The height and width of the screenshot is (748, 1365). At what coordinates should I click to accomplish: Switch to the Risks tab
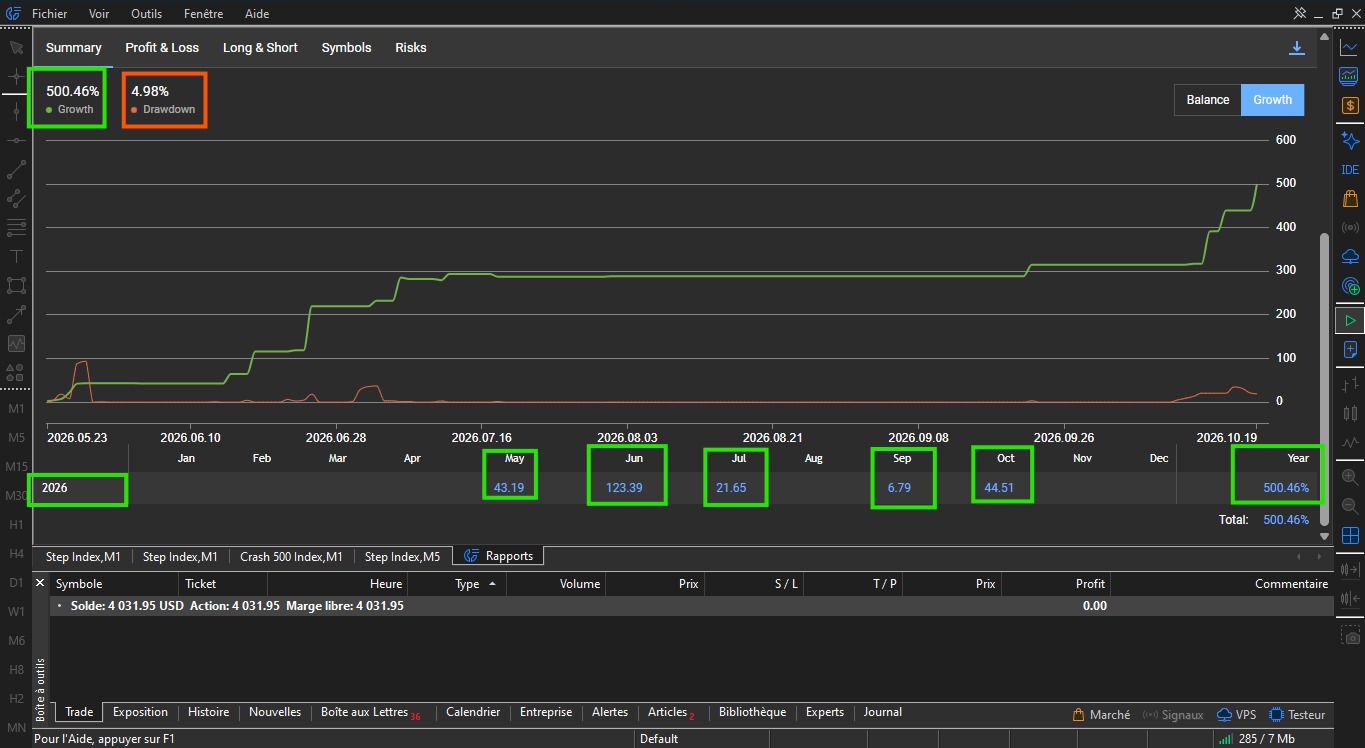pyautogui.click(x=411, y=48)
